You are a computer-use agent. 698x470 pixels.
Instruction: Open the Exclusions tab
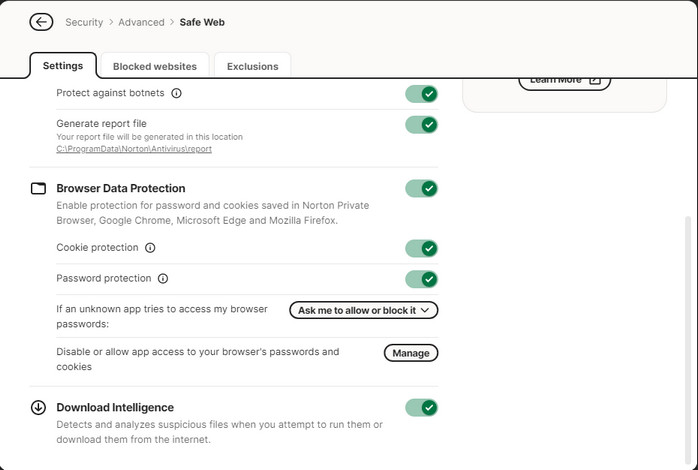pos(253,66)
